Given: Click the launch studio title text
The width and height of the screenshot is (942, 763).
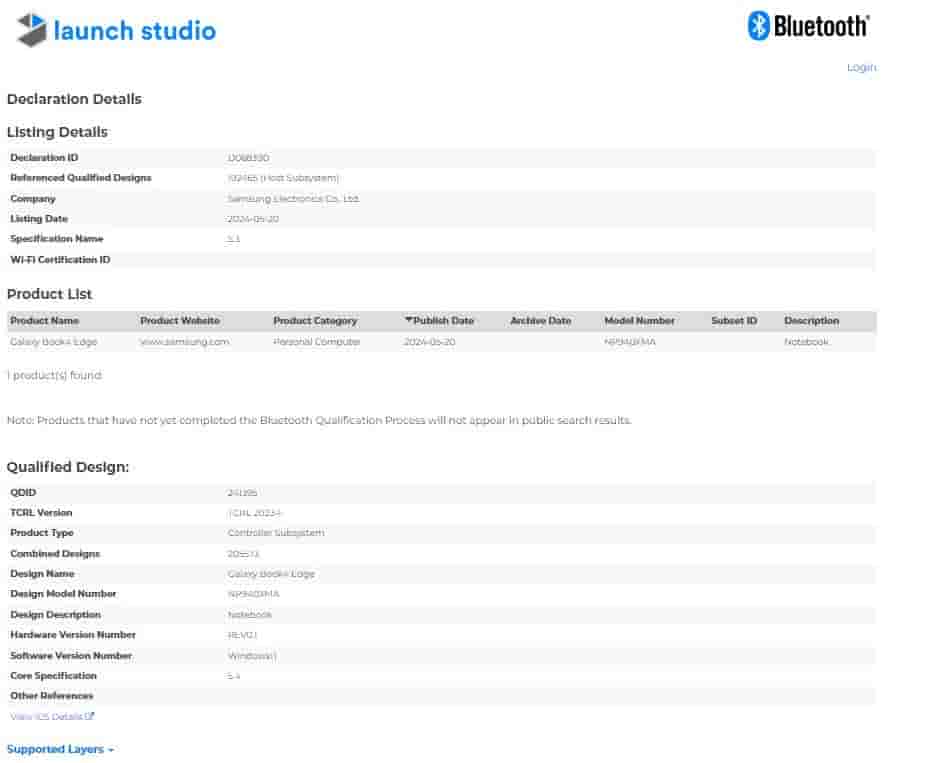Looking at the screenshot, I should pyautogui.click(x=134, y=31).
